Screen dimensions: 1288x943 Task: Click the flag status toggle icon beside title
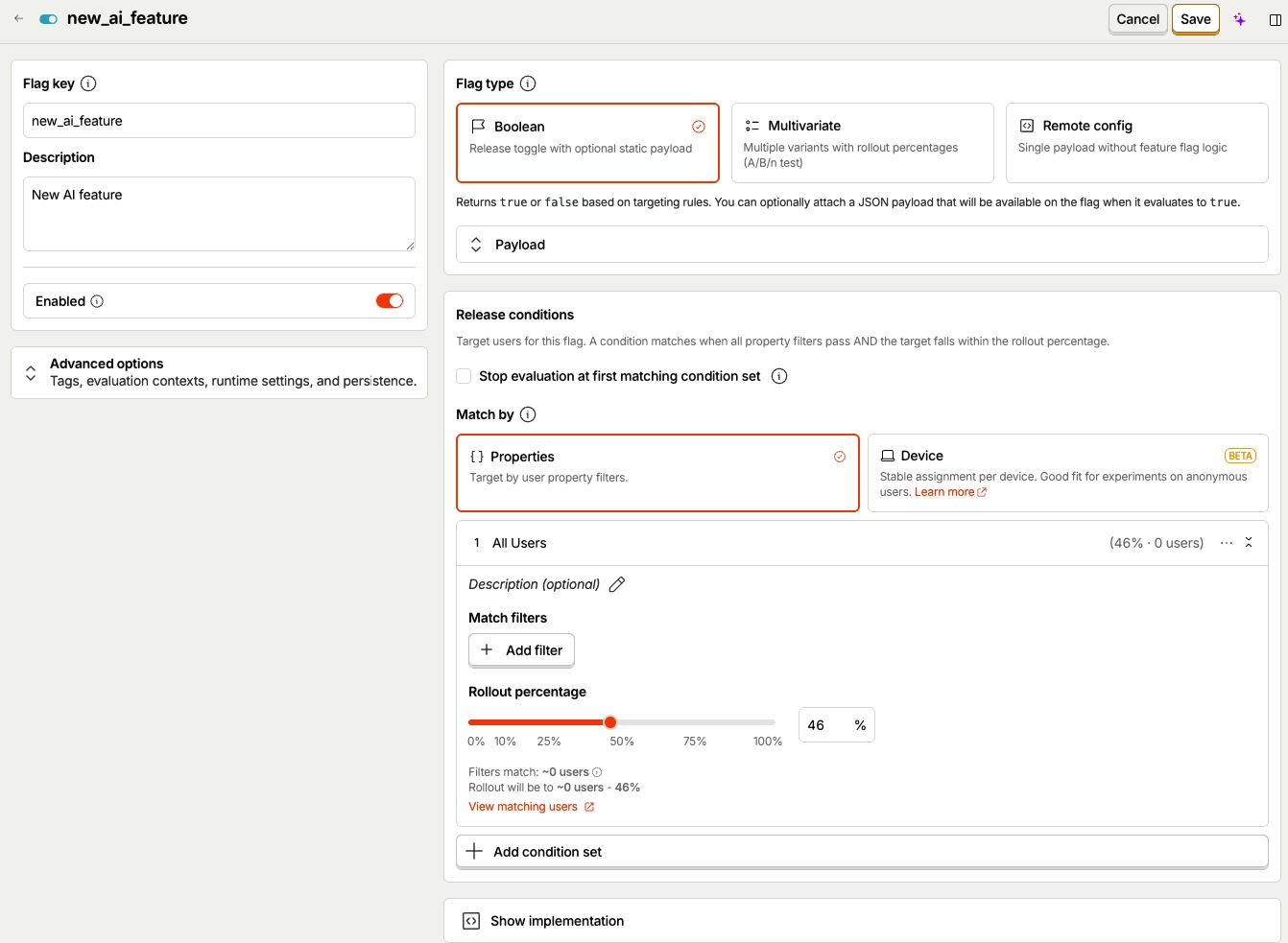49,19
